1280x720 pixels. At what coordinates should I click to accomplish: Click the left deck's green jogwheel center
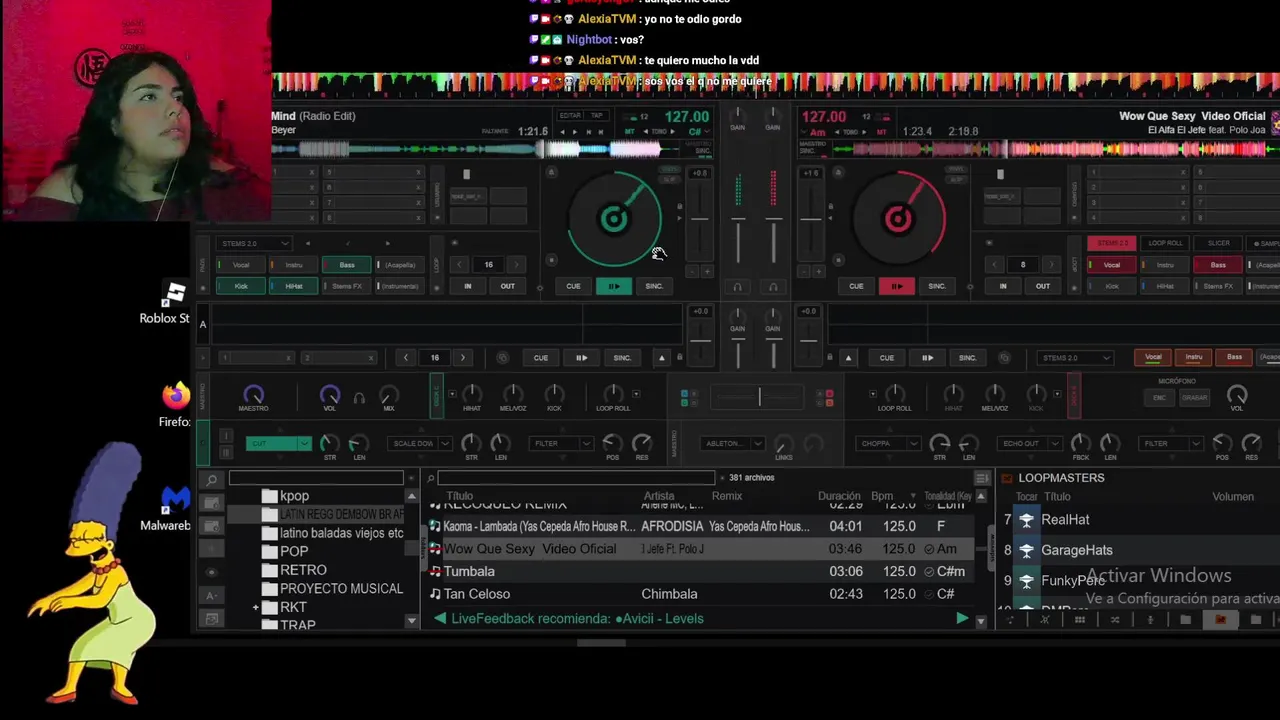613,219
